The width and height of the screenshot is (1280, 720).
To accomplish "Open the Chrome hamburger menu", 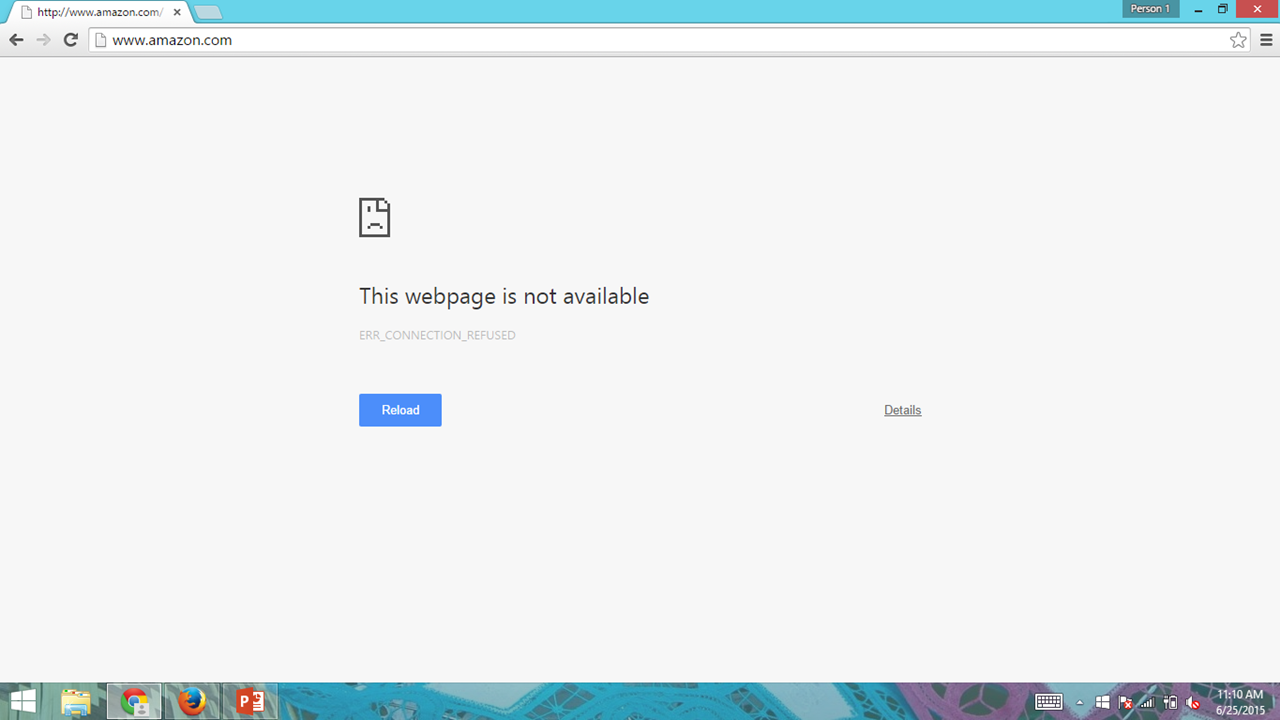I will [1266, 40].
